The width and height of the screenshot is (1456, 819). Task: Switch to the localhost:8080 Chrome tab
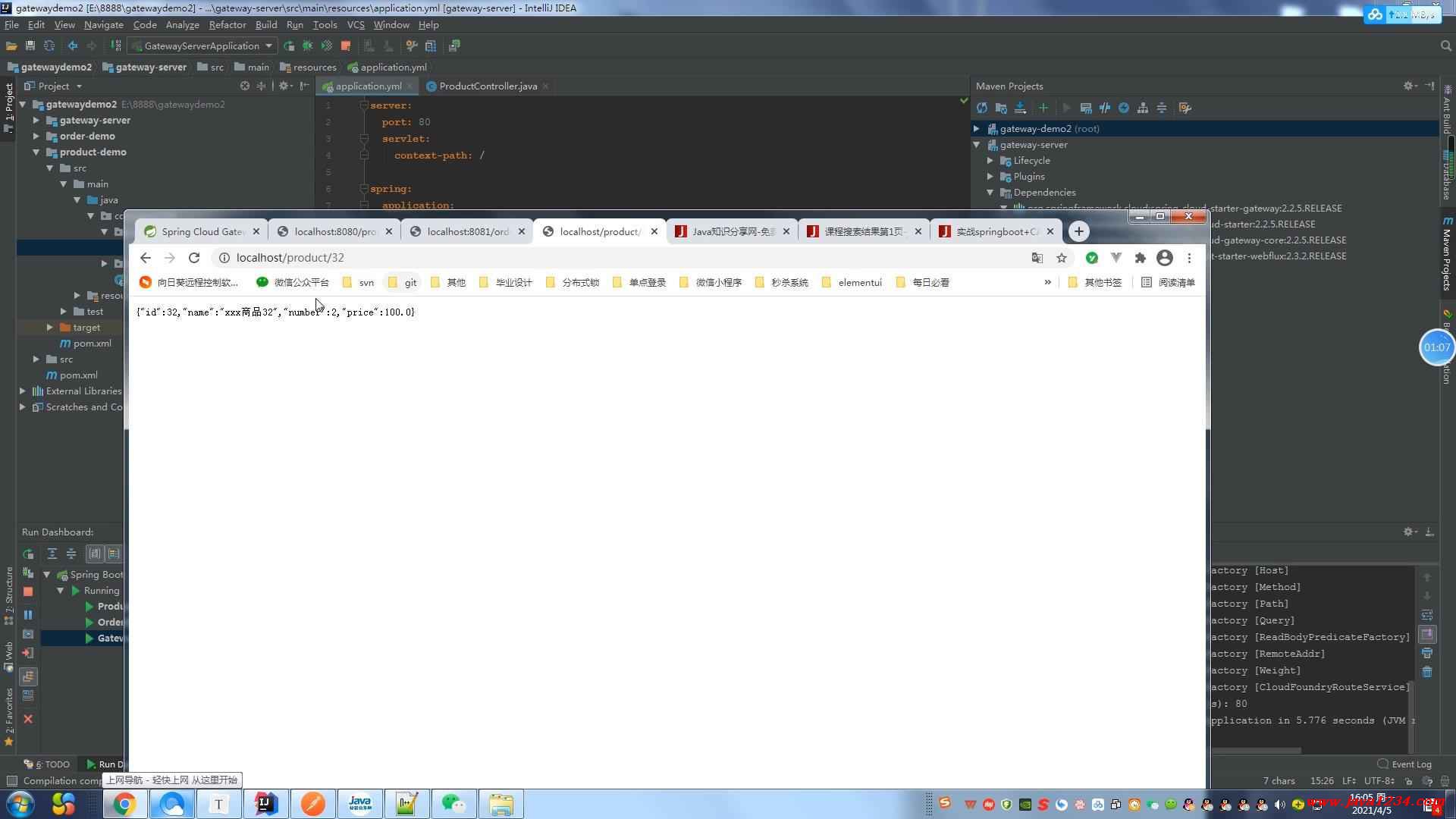click(335, 231)
